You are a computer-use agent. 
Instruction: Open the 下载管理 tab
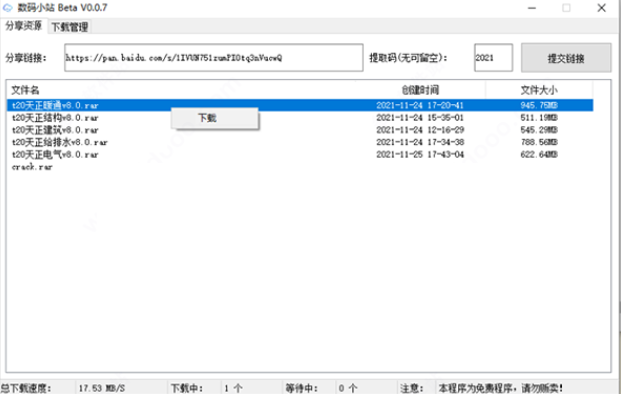coord(70,27)
